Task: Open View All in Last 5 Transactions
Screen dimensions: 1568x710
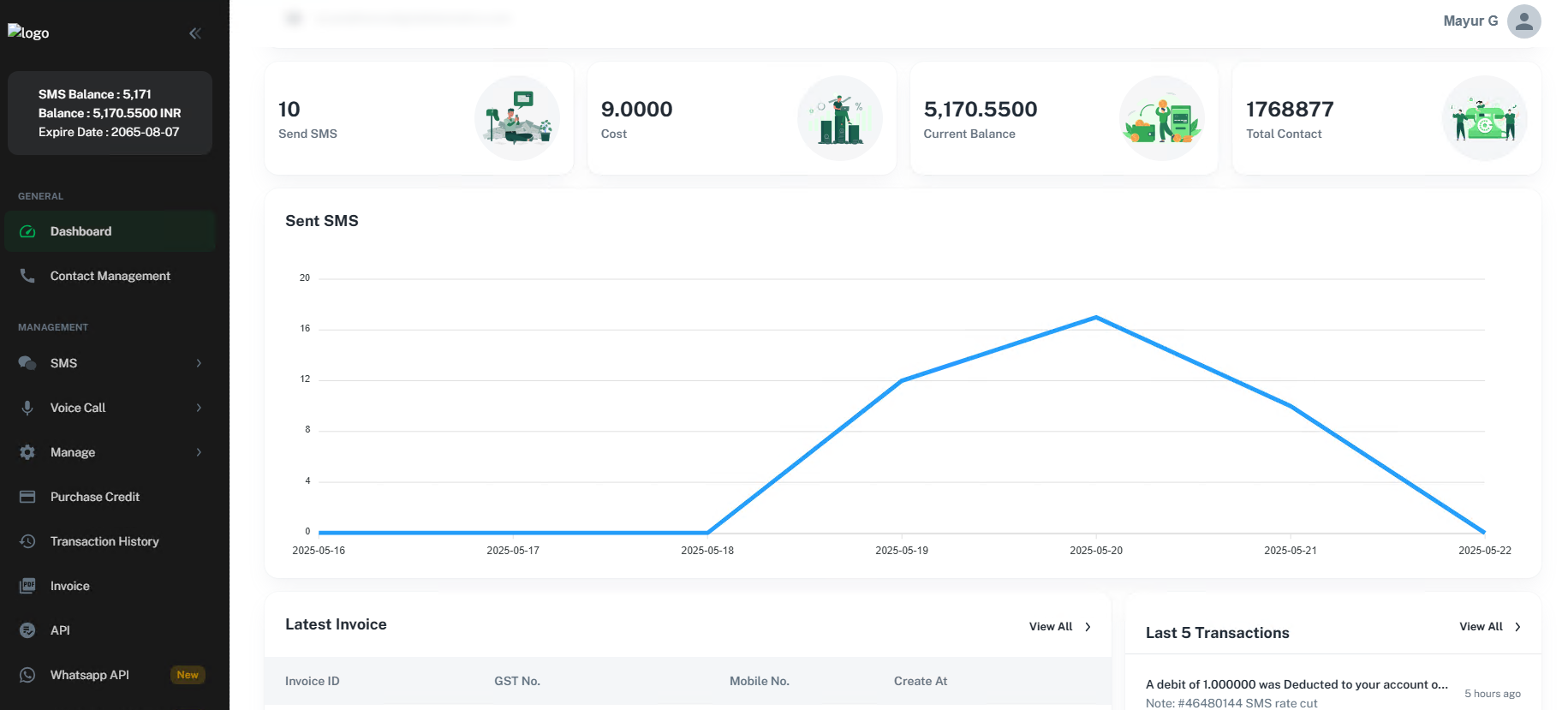Action: click(1490, 627)
